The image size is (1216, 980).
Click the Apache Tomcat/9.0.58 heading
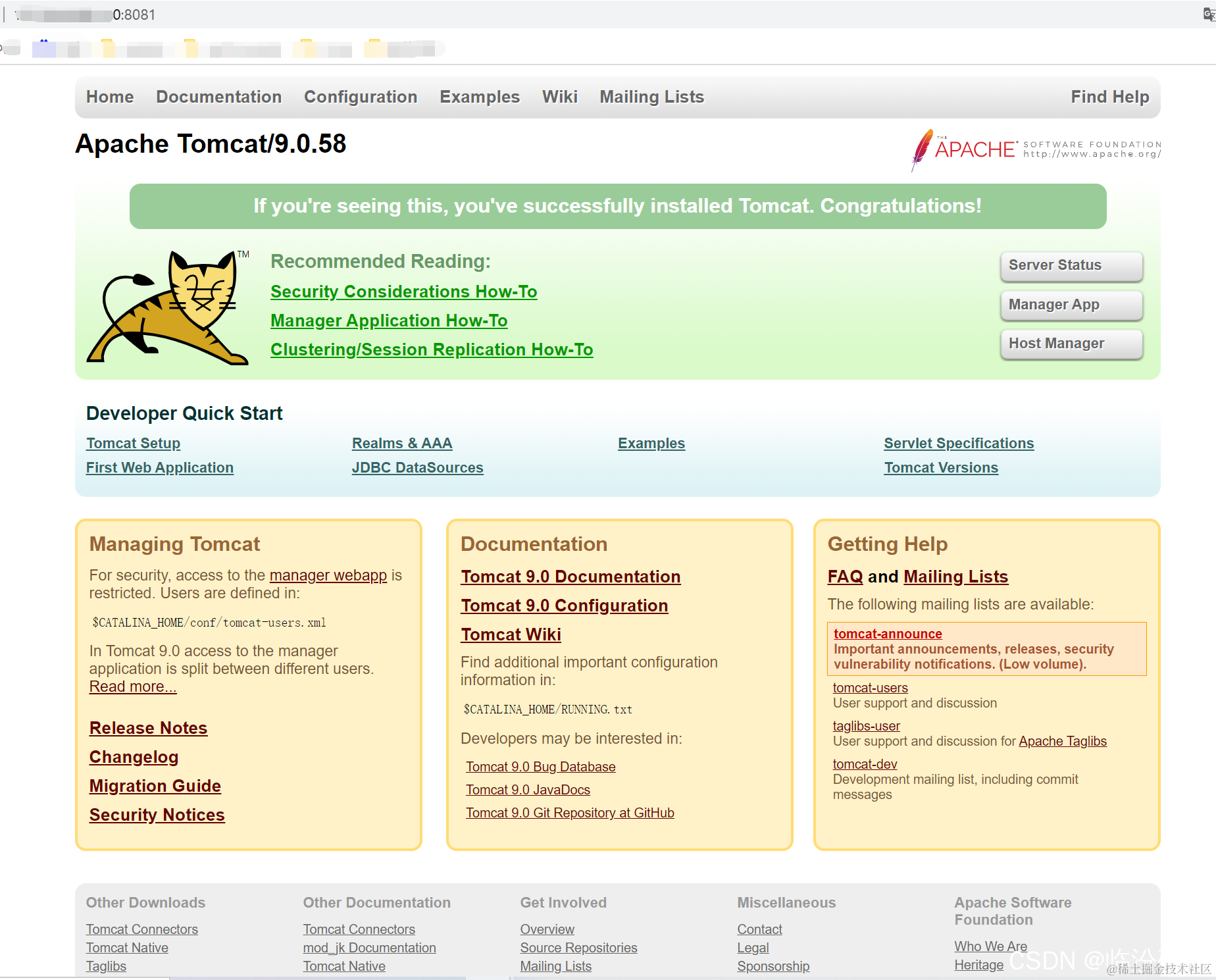click(x=211, y=143)
